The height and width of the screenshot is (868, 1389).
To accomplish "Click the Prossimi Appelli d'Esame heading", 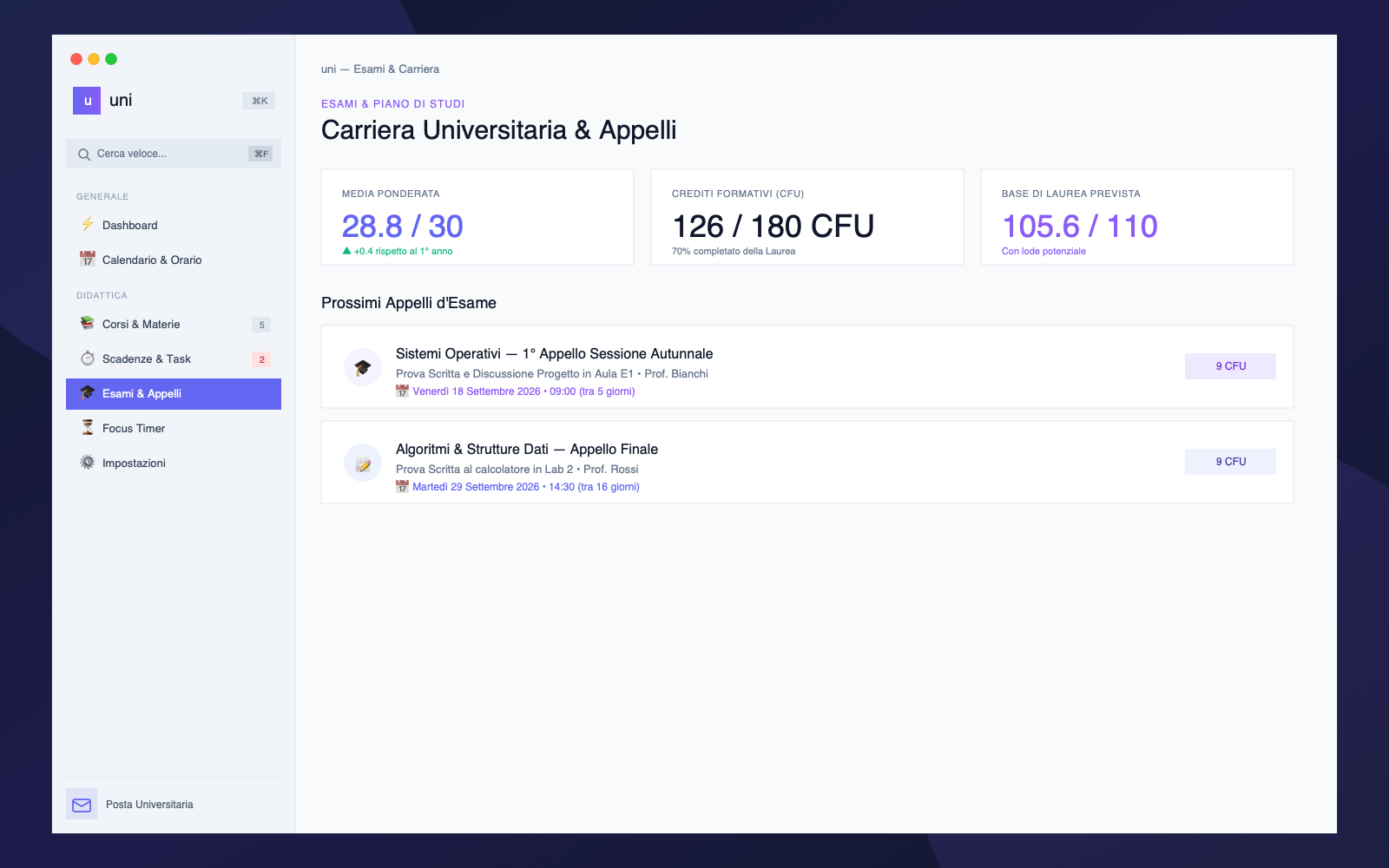I will (409, 303).
